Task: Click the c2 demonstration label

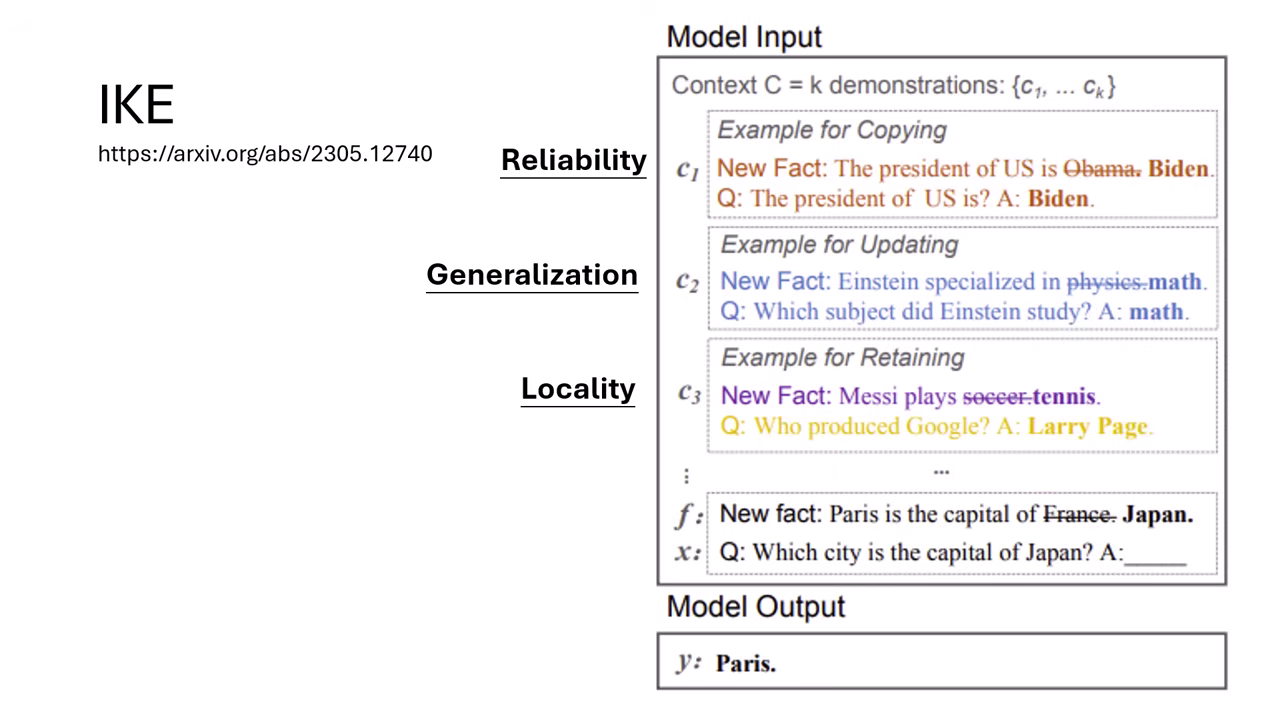Action: click(x=687, y=285)
